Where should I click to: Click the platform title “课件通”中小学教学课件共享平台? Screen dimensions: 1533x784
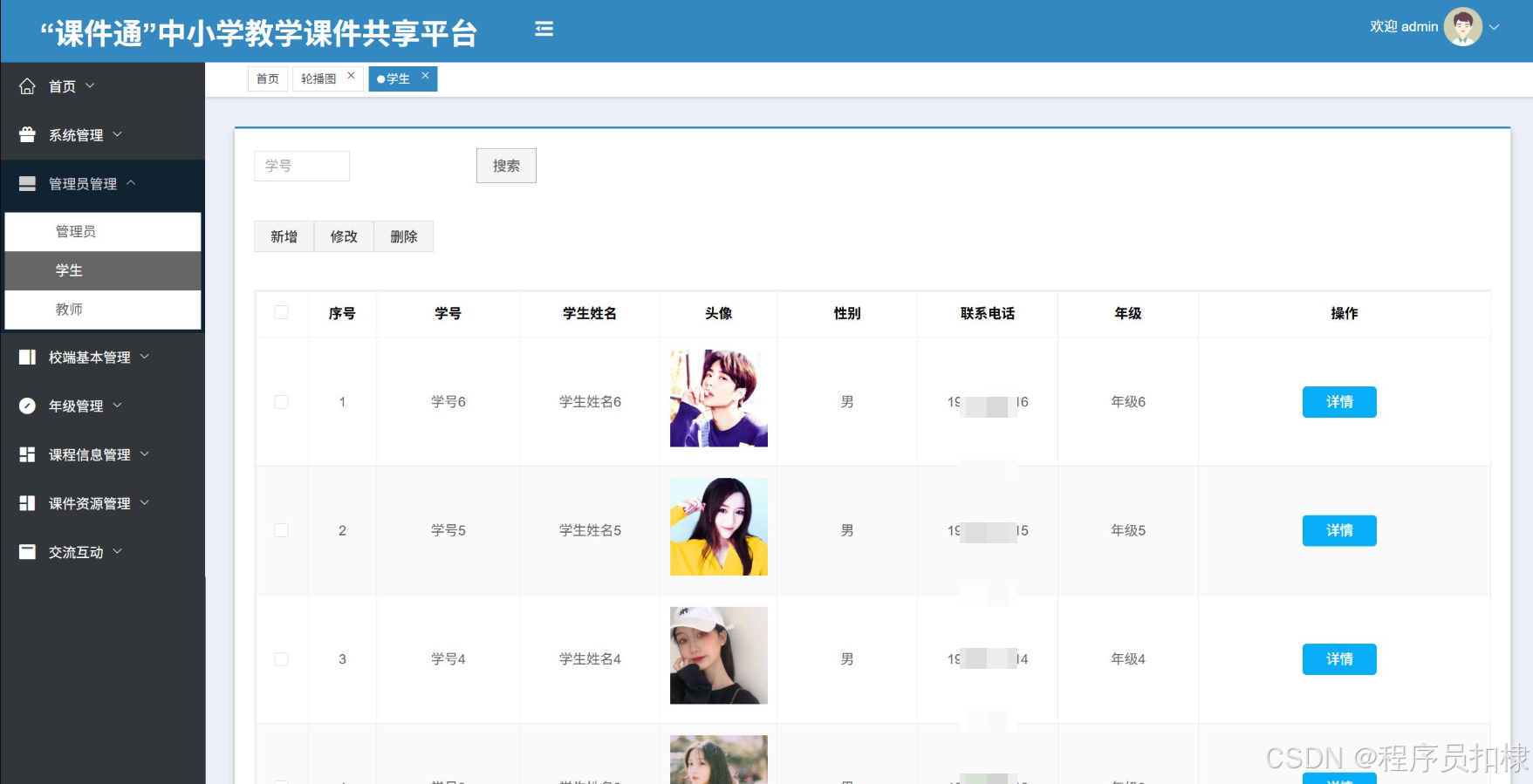coord(259,33)
